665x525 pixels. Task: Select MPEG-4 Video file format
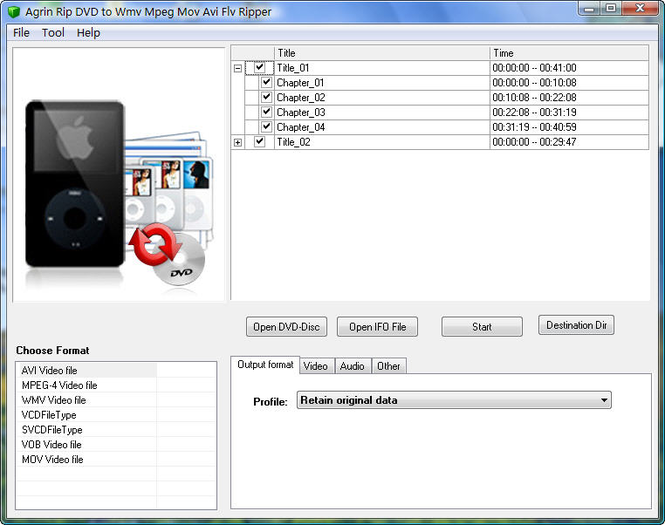59,385
